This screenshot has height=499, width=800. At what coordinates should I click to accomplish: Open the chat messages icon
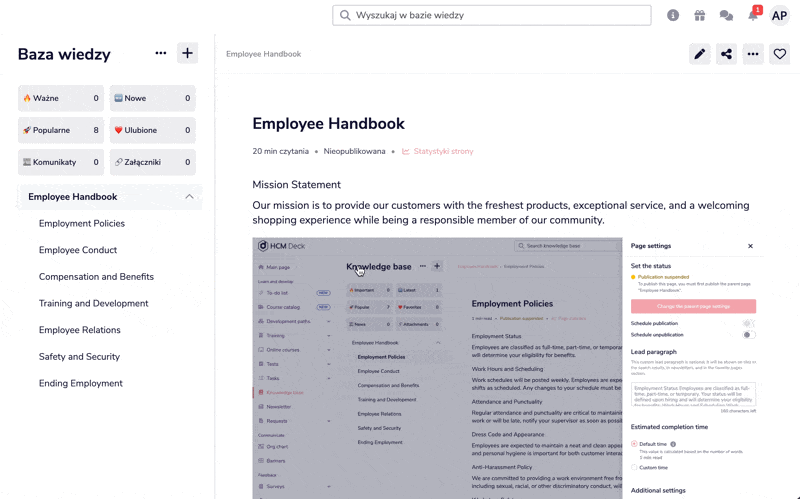pos(726,16)
